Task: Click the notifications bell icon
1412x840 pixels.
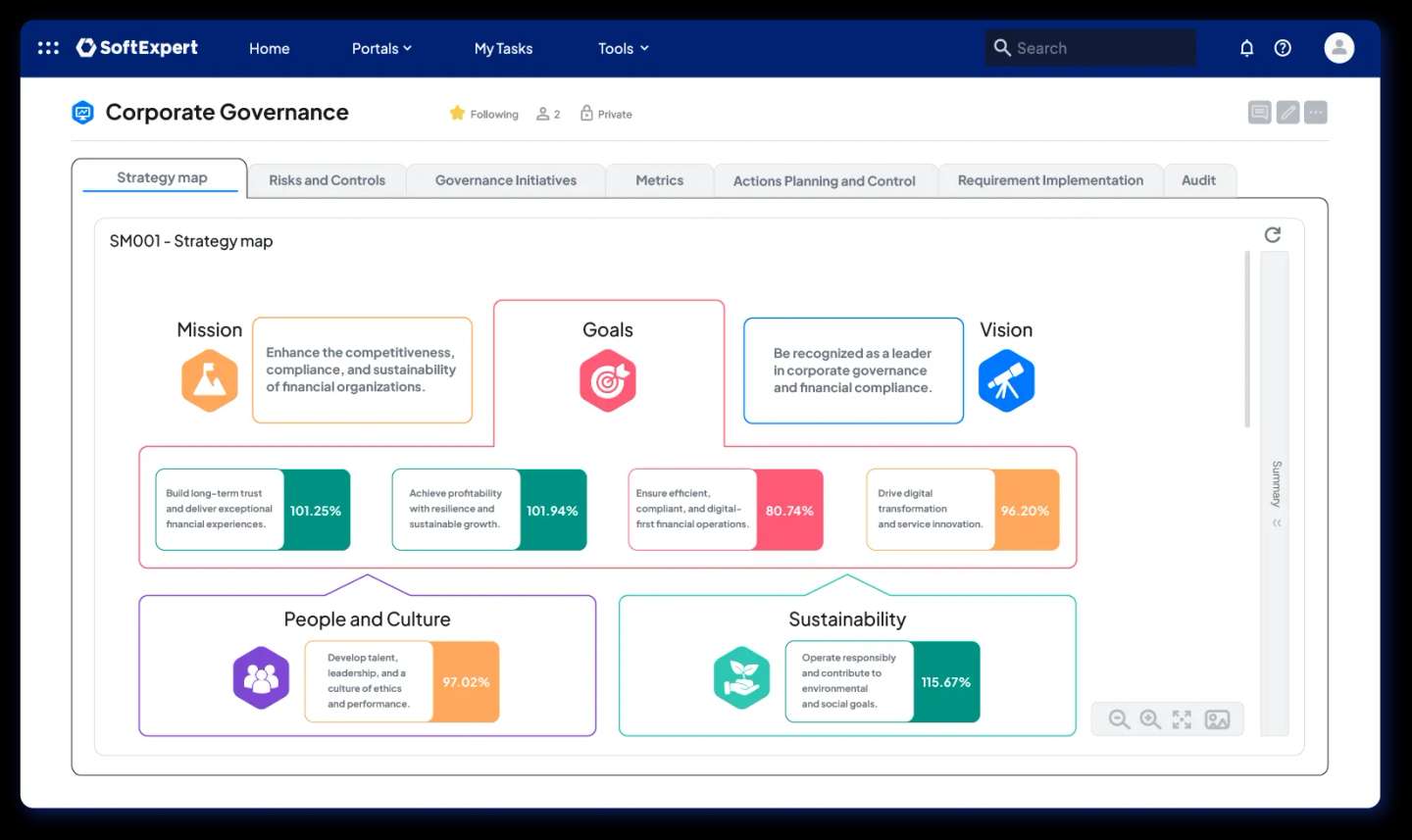Action: 1246,48
